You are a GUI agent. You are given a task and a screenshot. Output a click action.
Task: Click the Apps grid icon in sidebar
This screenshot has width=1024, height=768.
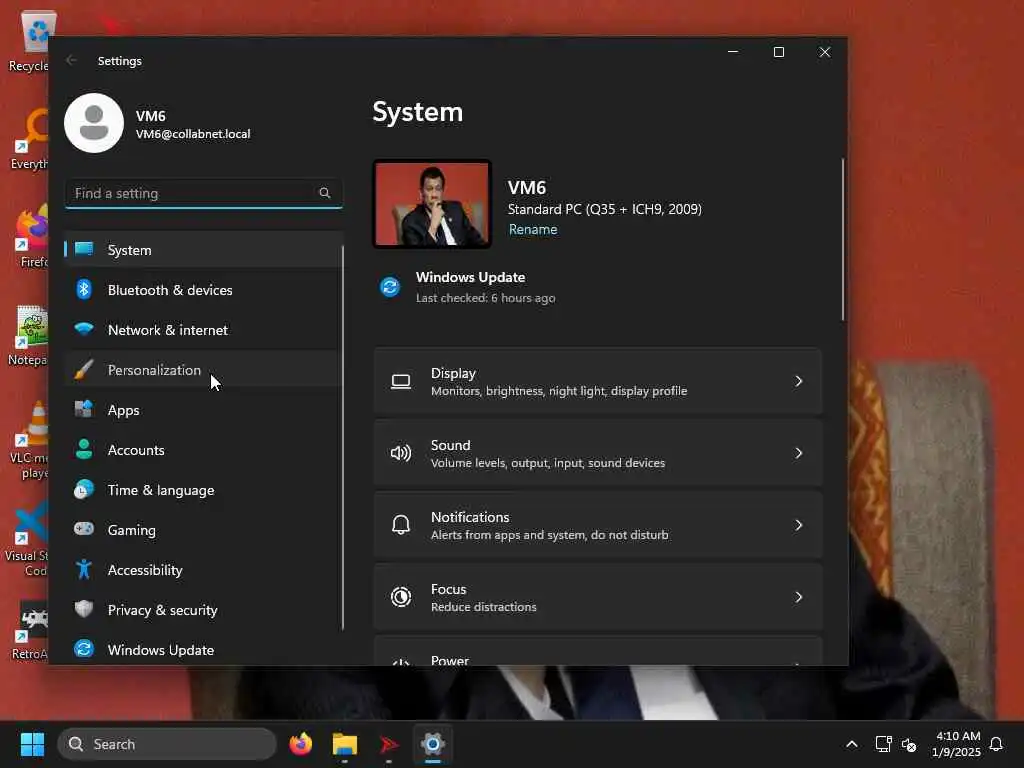pyautogui.click(x=84, y=409)
